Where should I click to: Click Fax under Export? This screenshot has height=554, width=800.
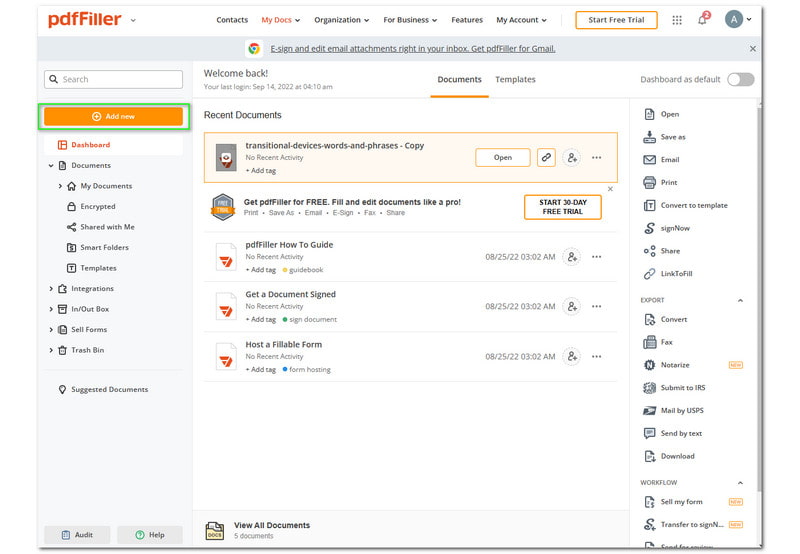[658, 342]
